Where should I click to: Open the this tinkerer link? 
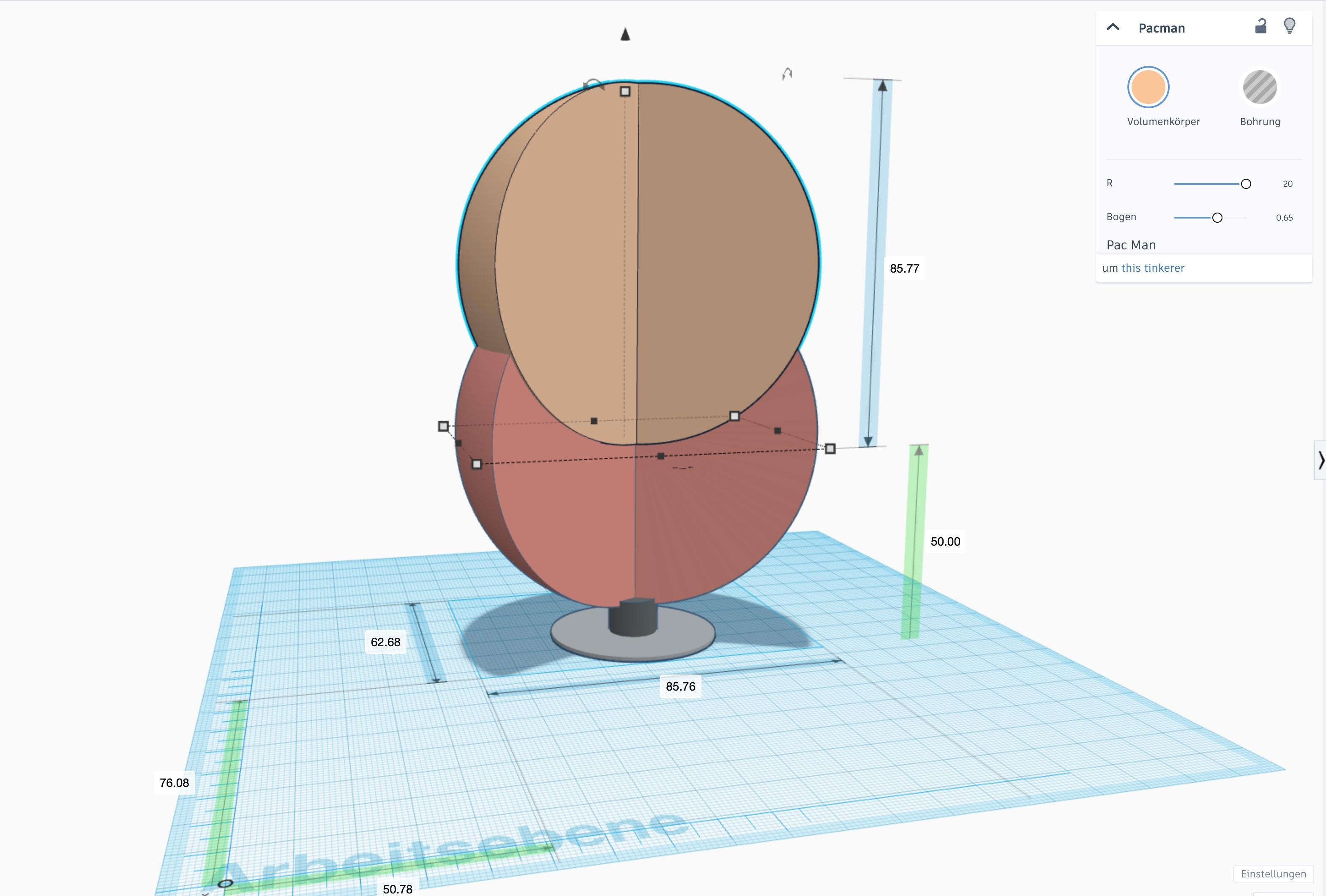tap(1153, 268)
